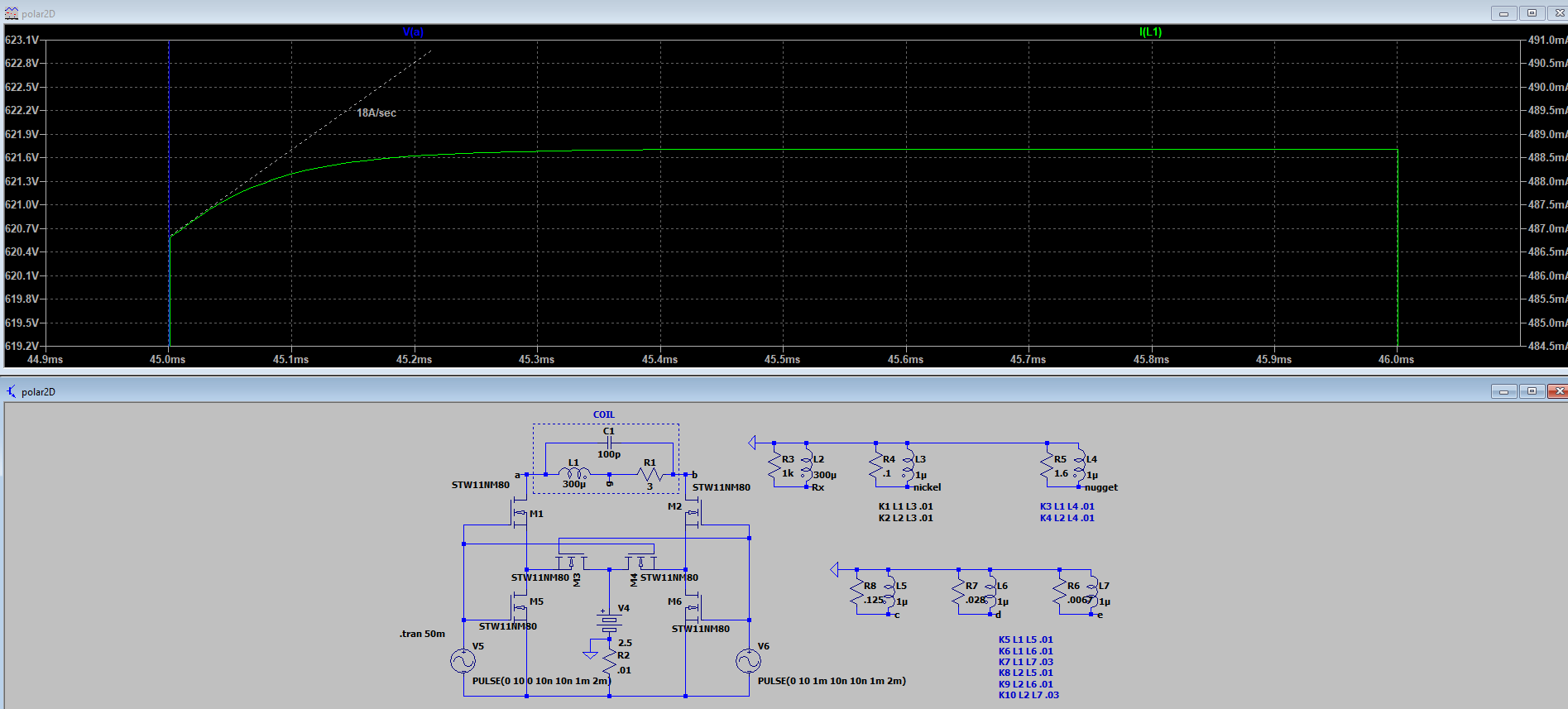Click the I(L1) trace label
This screenshot has height=709, width=1568.
[1150, 32]
